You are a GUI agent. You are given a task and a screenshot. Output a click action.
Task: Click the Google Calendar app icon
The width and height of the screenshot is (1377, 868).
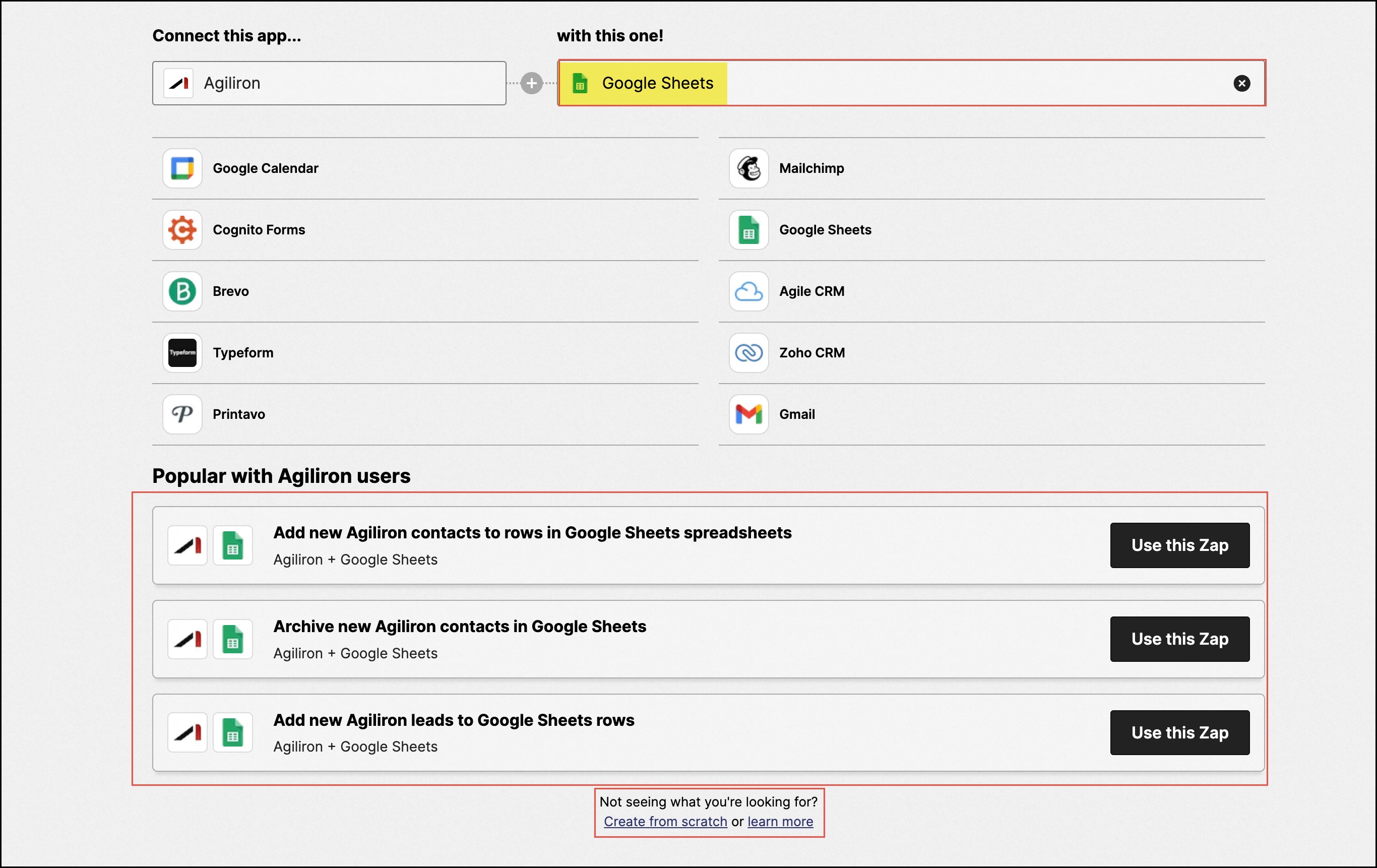coord(182,168)
